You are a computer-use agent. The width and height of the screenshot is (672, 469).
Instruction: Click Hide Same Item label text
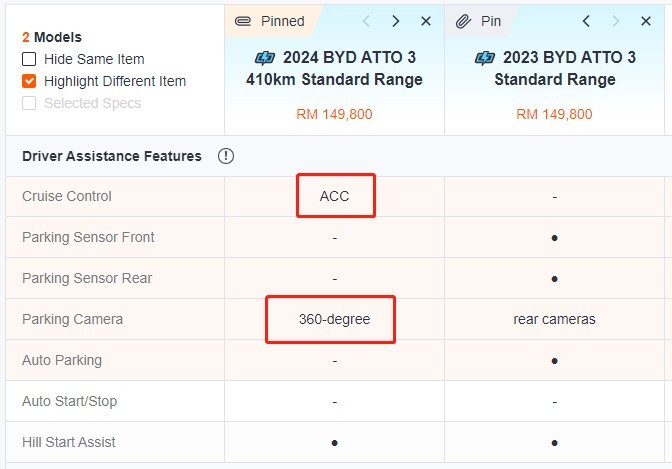pos(94,59)
